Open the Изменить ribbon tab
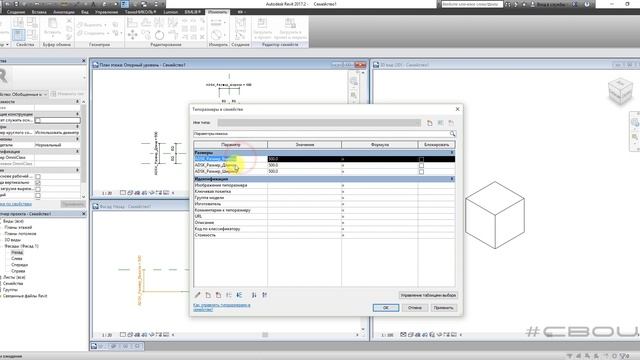Viewport: 640px width, 360px height. pos(218,12)
